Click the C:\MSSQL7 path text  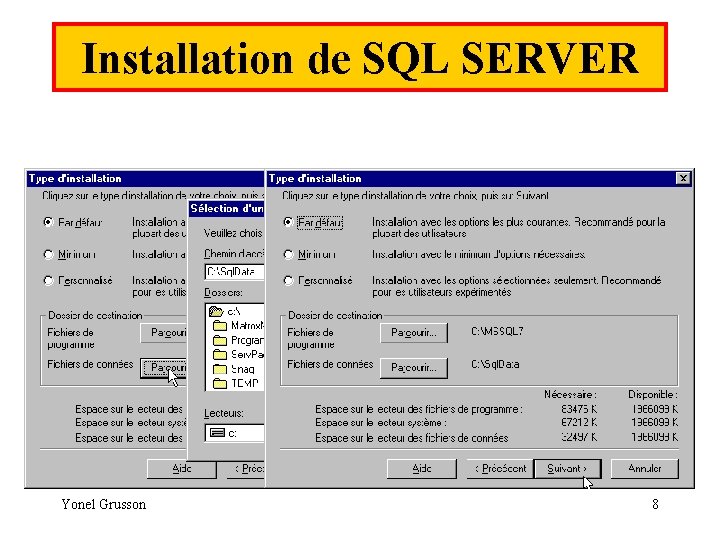pyautogui.click(x=497, y=331)
